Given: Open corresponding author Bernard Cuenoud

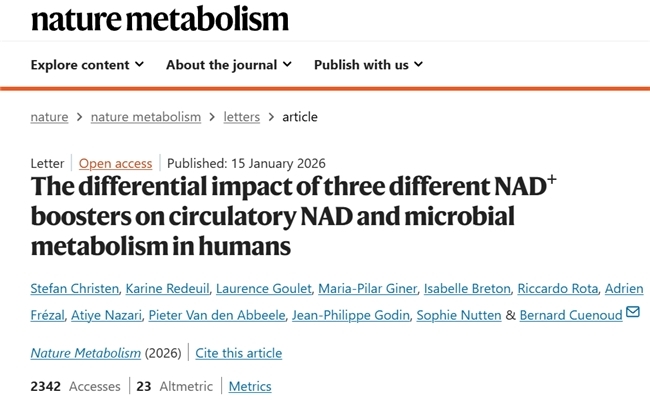Looking at the screenshot, I should pos(570,316).
